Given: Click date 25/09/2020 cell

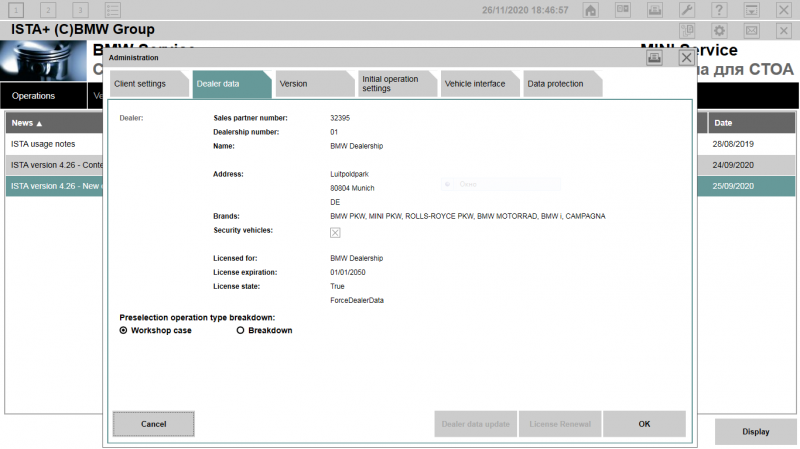Looking at the screenshot, I should tap(733, 186).
